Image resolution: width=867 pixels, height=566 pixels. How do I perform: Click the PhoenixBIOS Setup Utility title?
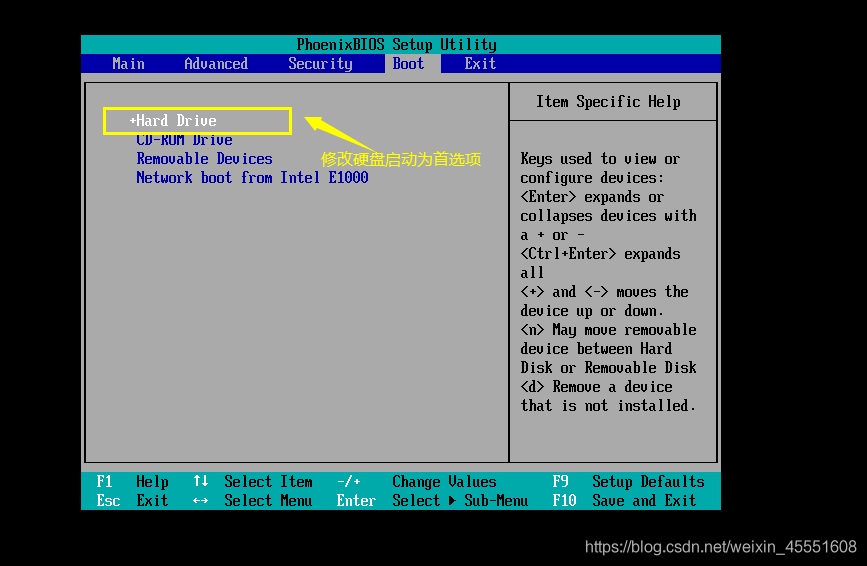396,44
